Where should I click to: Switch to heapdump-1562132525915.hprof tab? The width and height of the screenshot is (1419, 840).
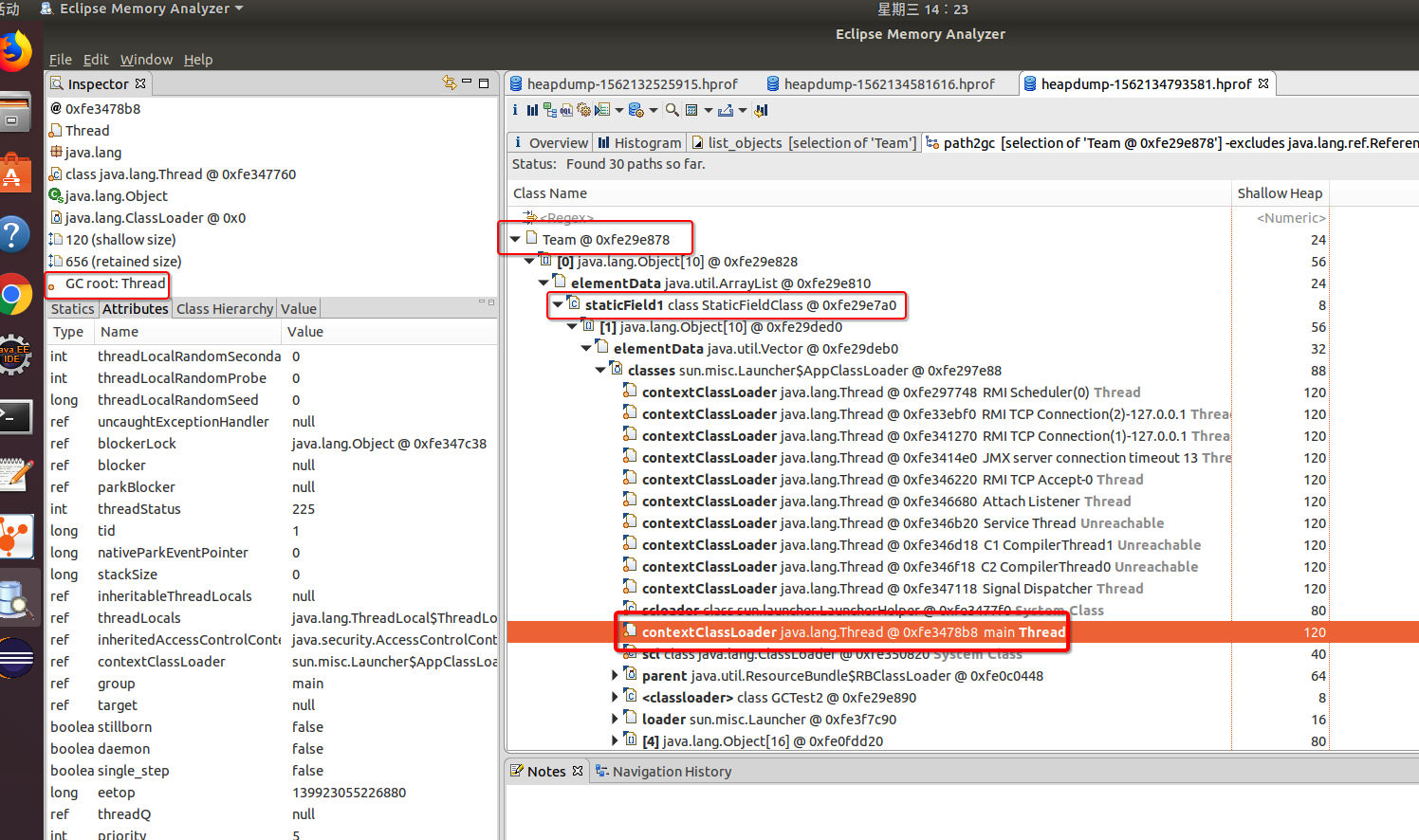[623, 83]
